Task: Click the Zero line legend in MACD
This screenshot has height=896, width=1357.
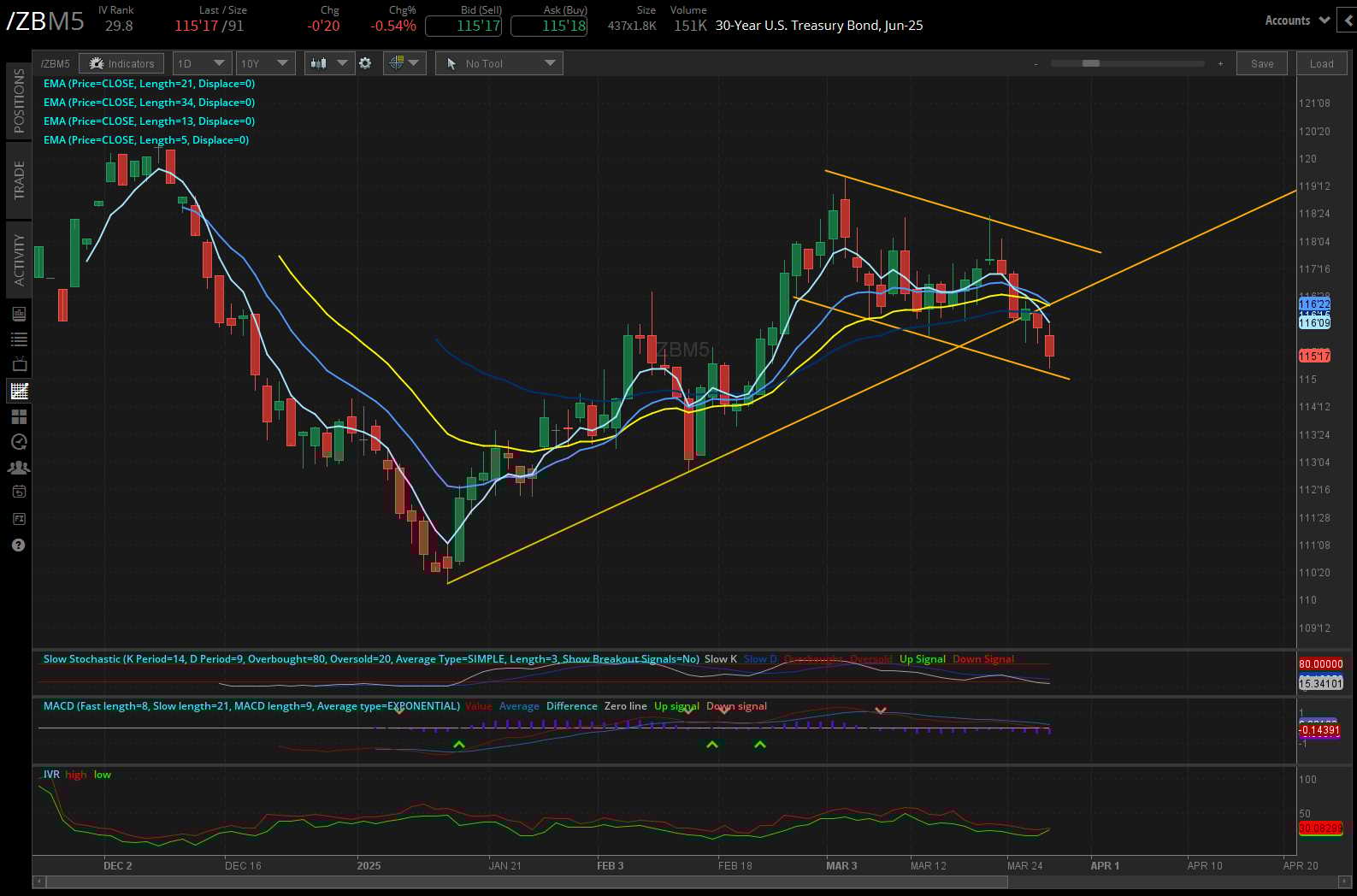Action: coord(626,706)
